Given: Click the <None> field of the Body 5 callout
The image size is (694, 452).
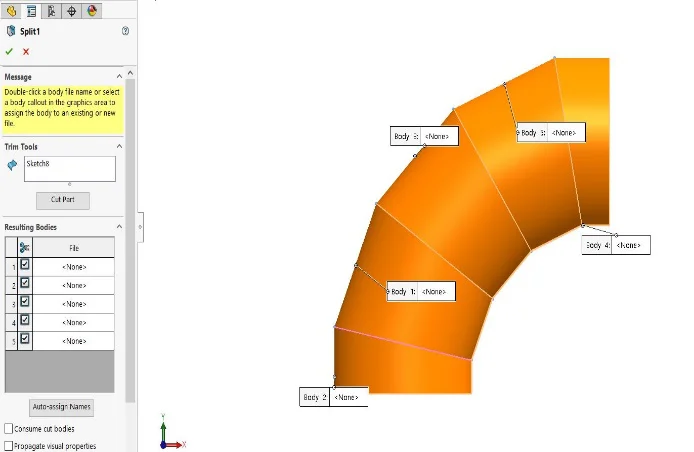Looking at the screenshot, I should point(566,132).
